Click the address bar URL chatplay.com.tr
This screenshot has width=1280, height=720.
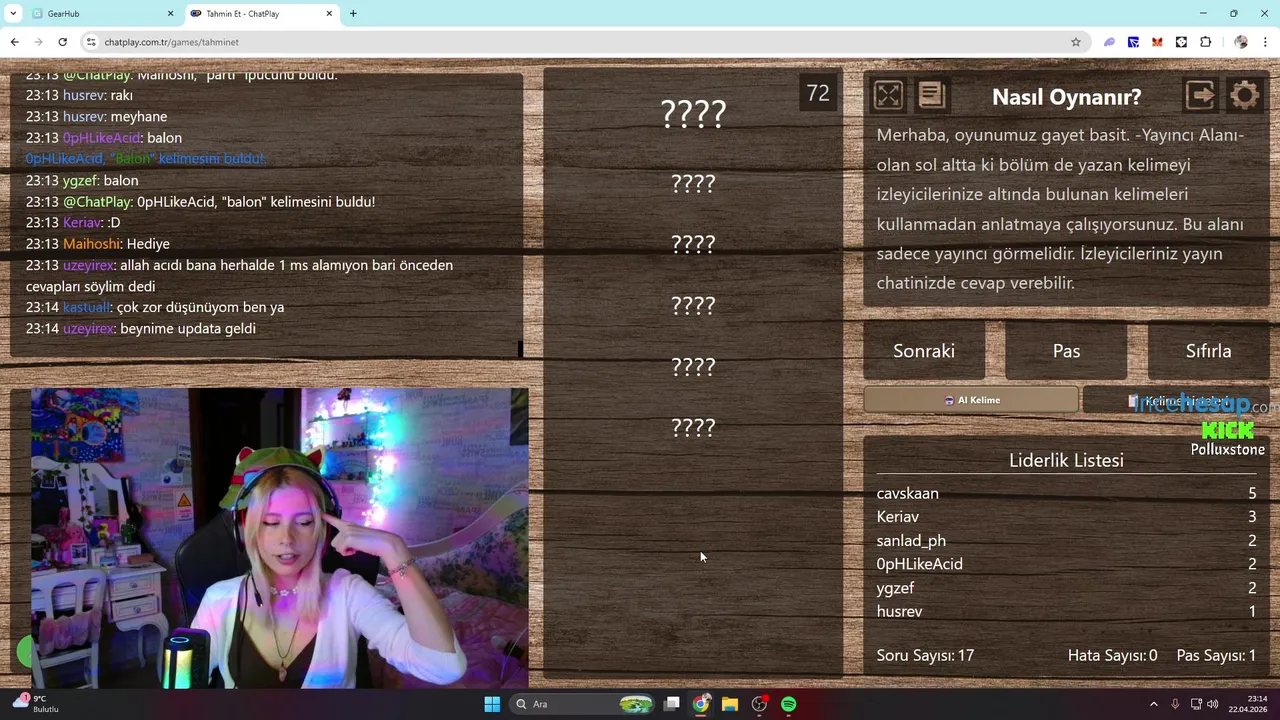(171, 42)
